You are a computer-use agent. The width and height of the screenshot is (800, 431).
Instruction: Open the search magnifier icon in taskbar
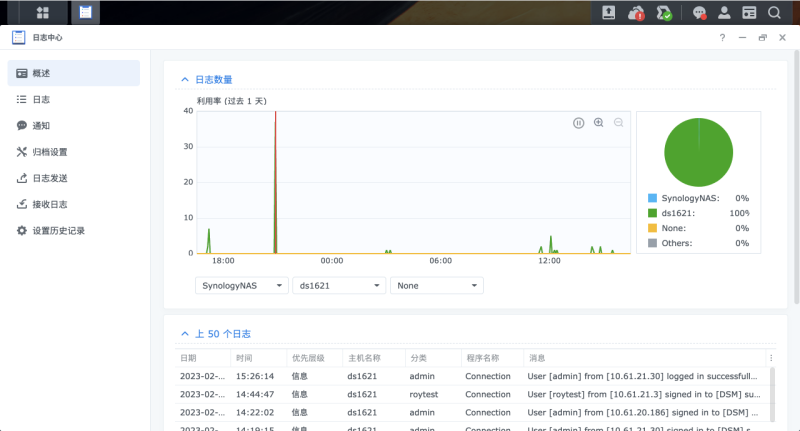[774, 13]
